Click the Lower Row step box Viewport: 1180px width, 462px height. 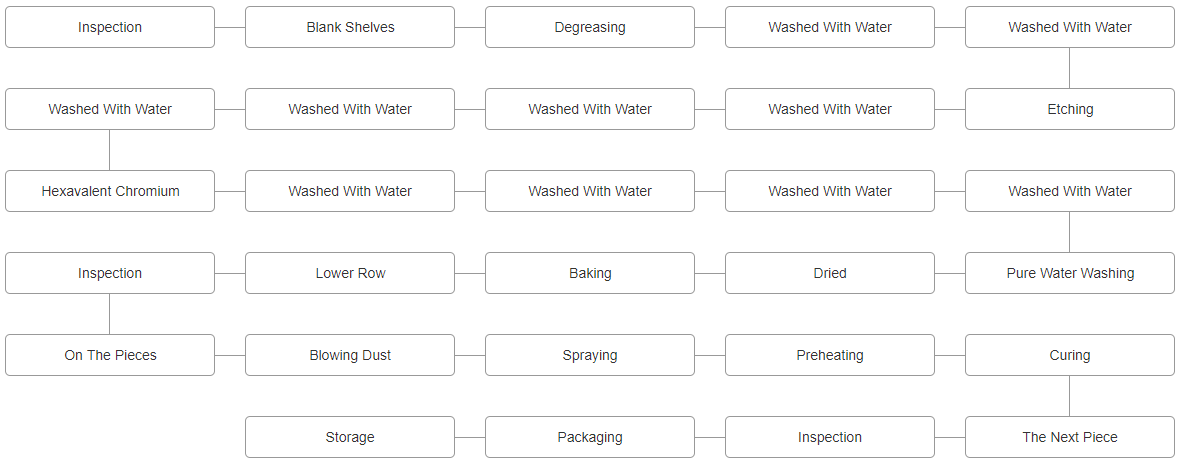tap(350, 273)
